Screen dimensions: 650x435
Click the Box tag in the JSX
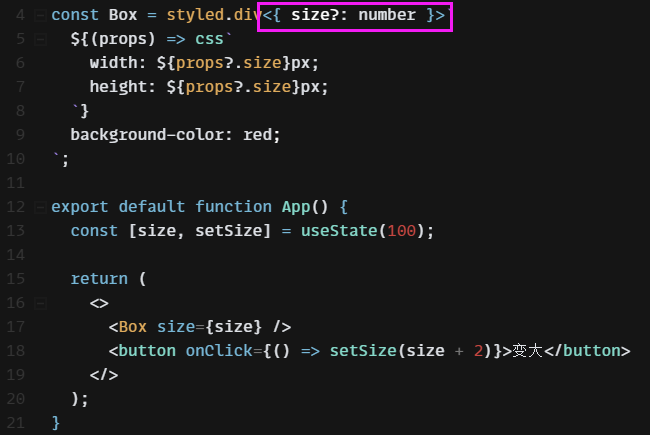(132, 327)
